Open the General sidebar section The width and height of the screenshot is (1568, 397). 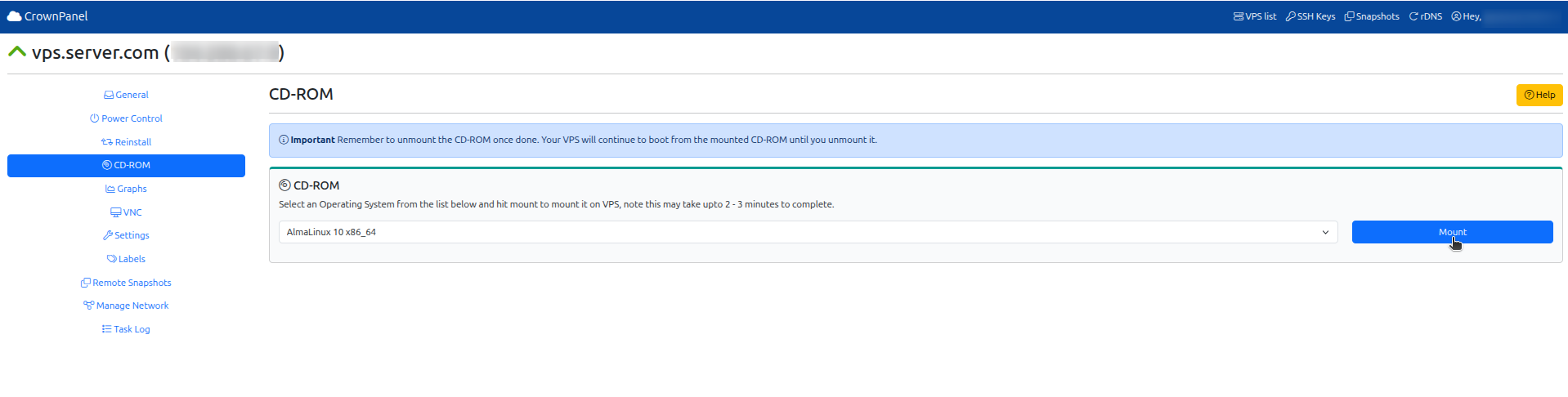[126, 95]
